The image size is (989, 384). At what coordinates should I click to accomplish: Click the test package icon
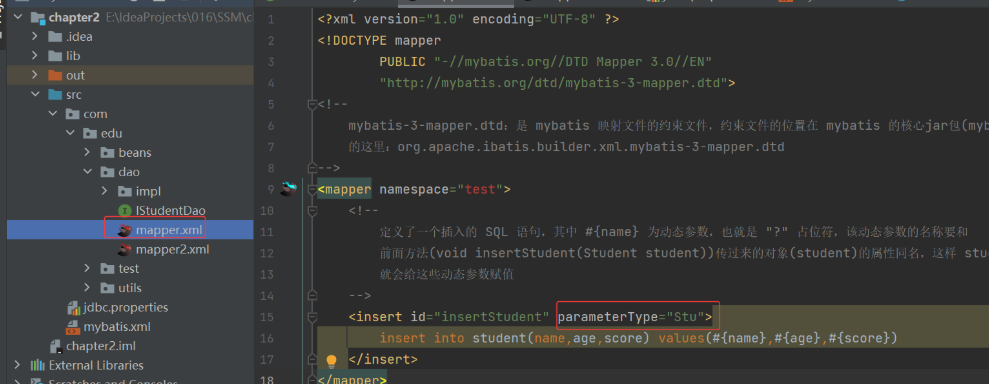(108, 269)
